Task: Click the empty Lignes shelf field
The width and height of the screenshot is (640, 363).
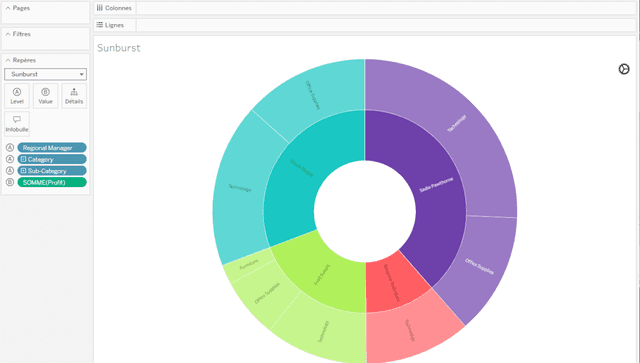Action: (386, 25)
